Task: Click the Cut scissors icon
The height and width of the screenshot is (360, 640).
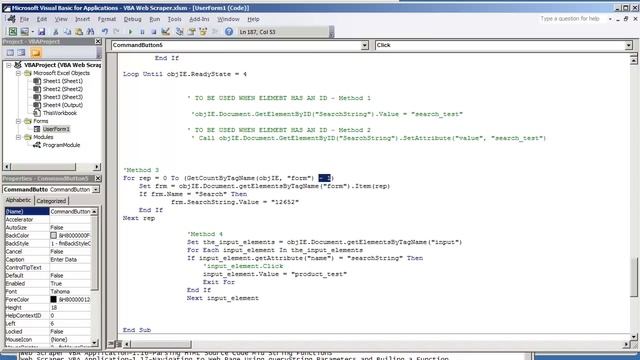Action: tap(56, 31)
